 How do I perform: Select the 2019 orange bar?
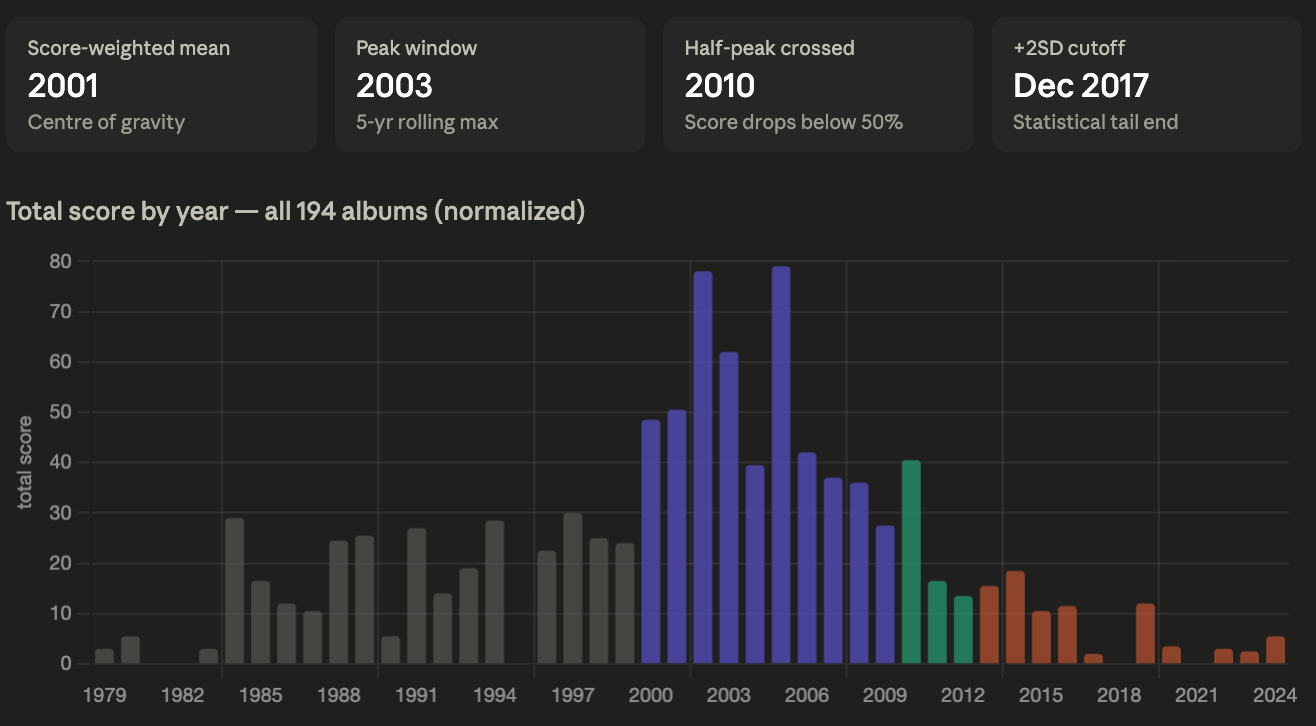(1145, 634)
